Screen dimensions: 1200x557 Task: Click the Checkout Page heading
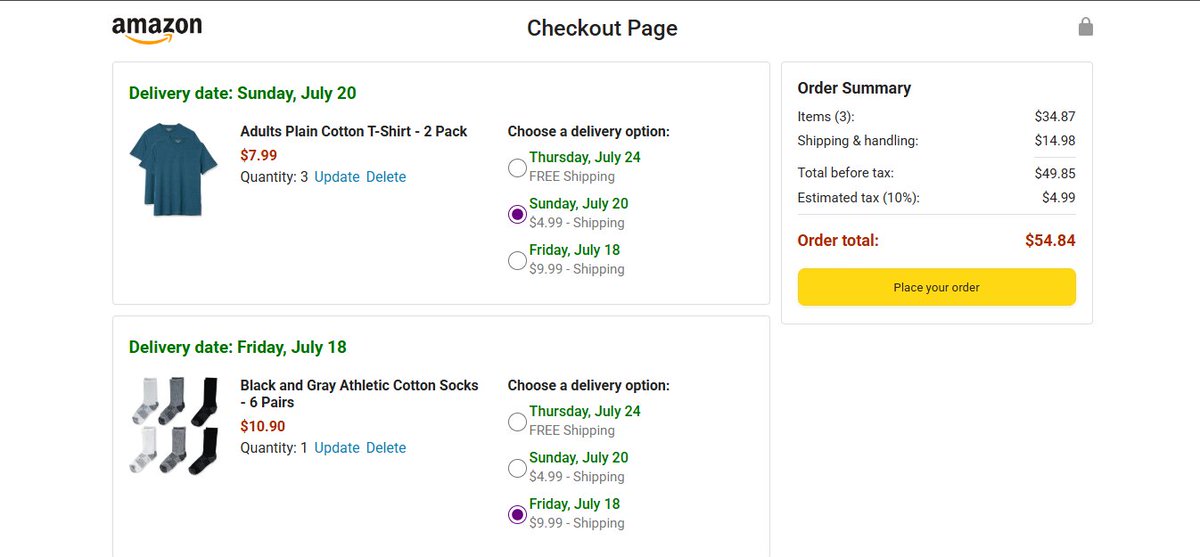602,28
